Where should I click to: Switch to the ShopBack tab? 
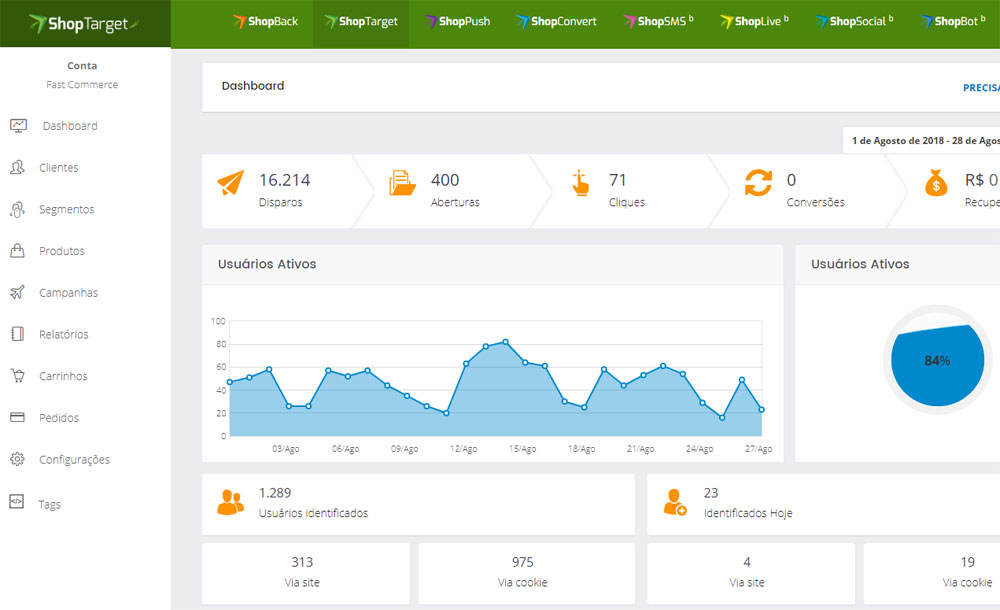tap(265, 22)
